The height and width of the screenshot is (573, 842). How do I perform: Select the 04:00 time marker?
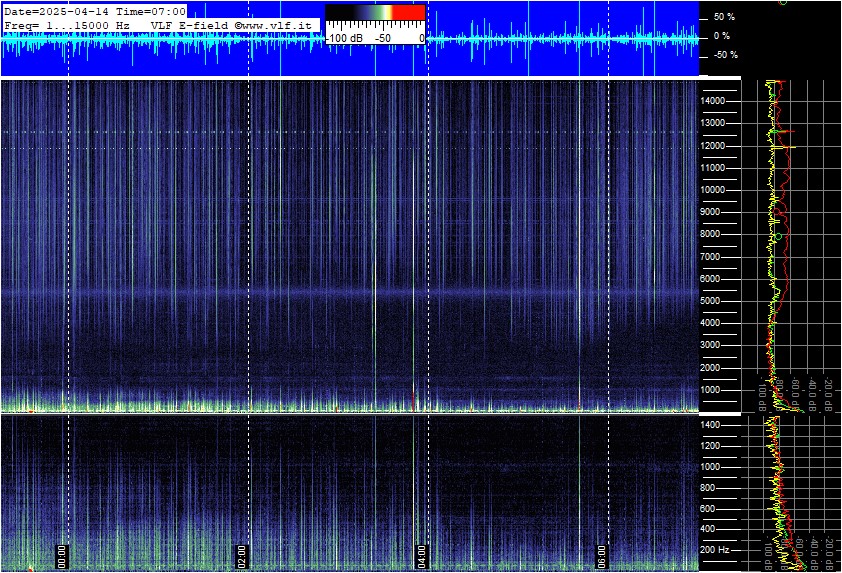(422, 556)
